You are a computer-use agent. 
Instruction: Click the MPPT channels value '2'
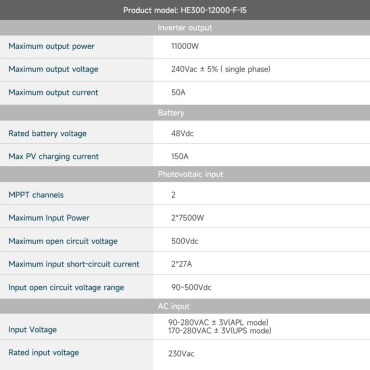coord(173,195)
